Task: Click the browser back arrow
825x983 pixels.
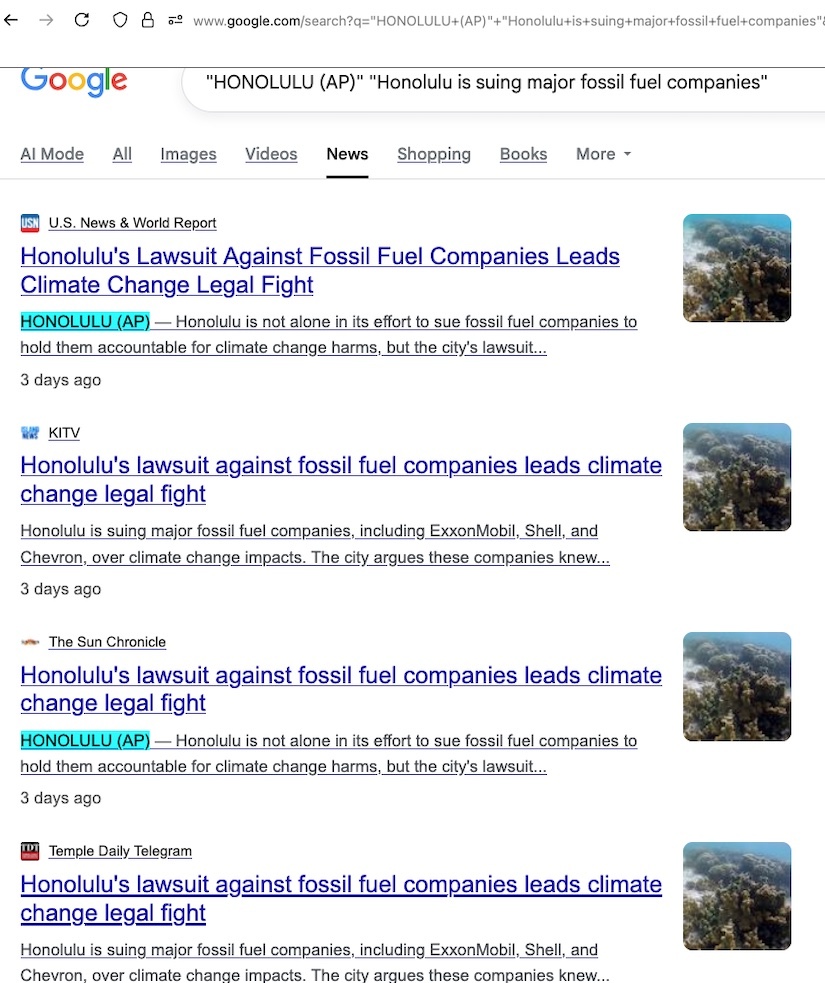Action: point(12,20)
